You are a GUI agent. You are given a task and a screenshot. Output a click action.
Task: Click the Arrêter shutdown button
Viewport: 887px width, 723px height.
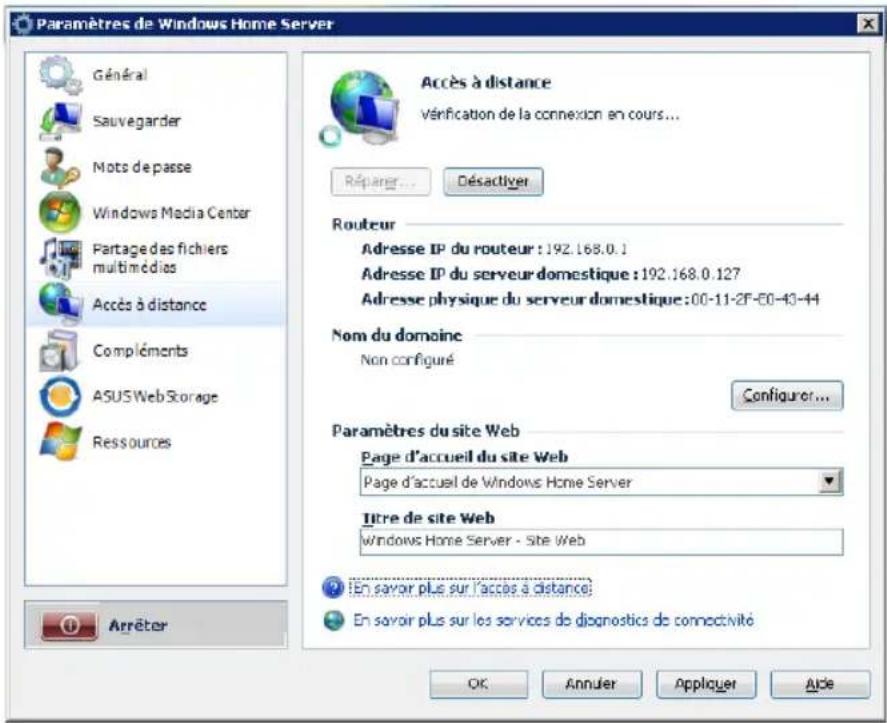pos(156,625)
